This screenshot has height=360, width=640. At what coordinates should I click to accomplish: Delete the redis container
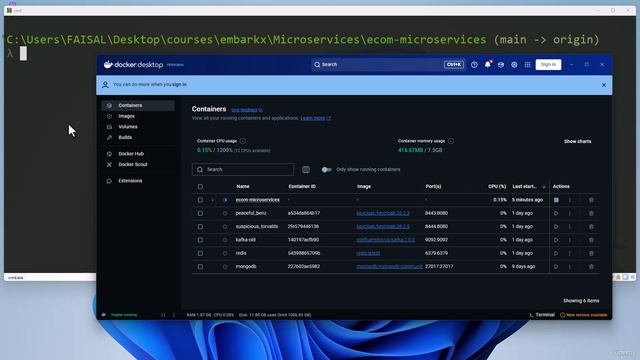591,253
